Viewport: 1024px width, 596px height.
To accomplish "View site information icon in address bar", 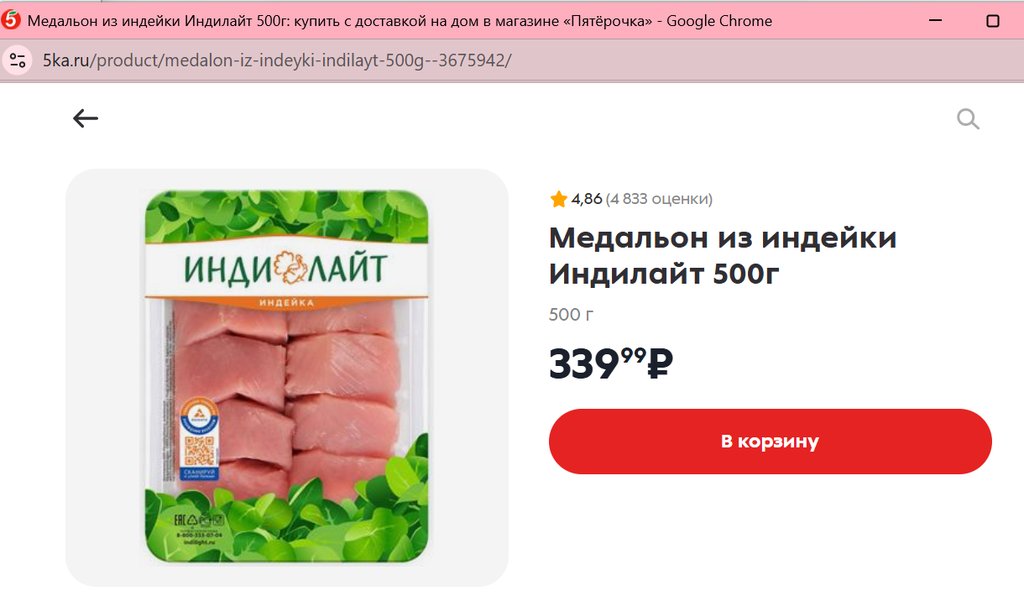I will (18, 61).
